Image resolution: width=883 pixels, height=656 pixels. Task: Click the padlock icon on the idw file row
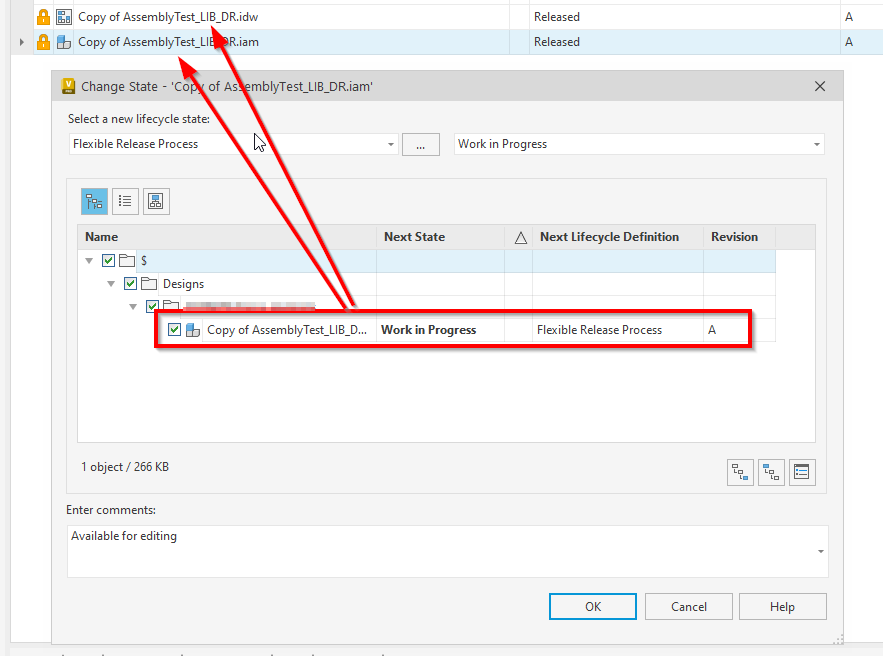(42, 16)
